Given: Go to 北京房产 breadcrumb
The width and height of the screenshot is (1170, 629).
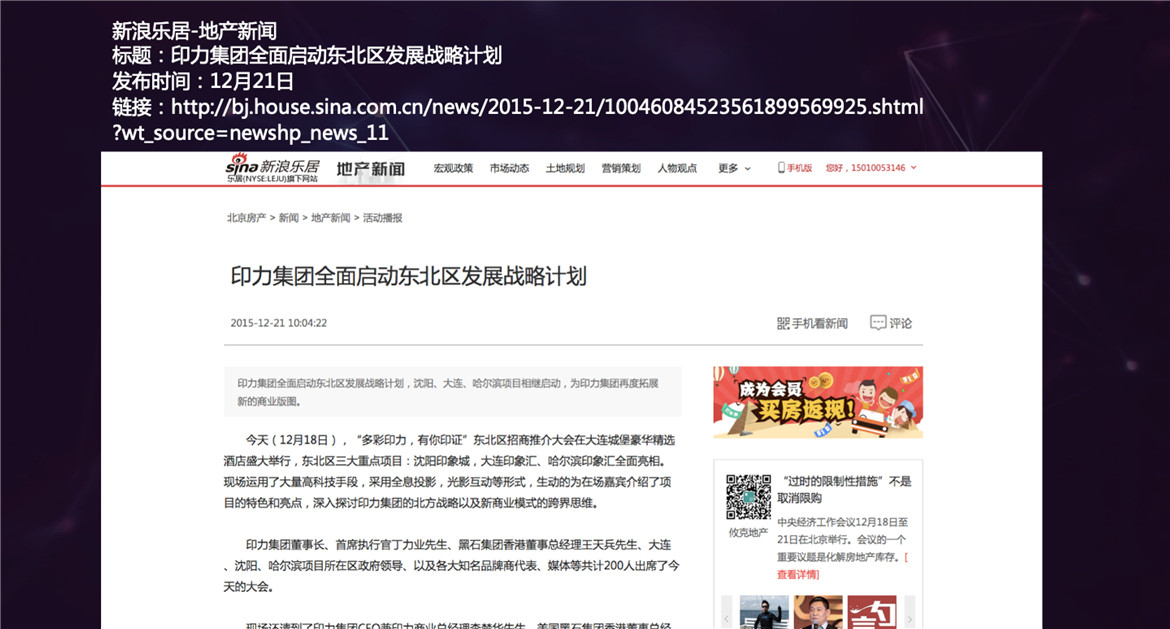Looking at the screenshot, I should pos(246,218).
